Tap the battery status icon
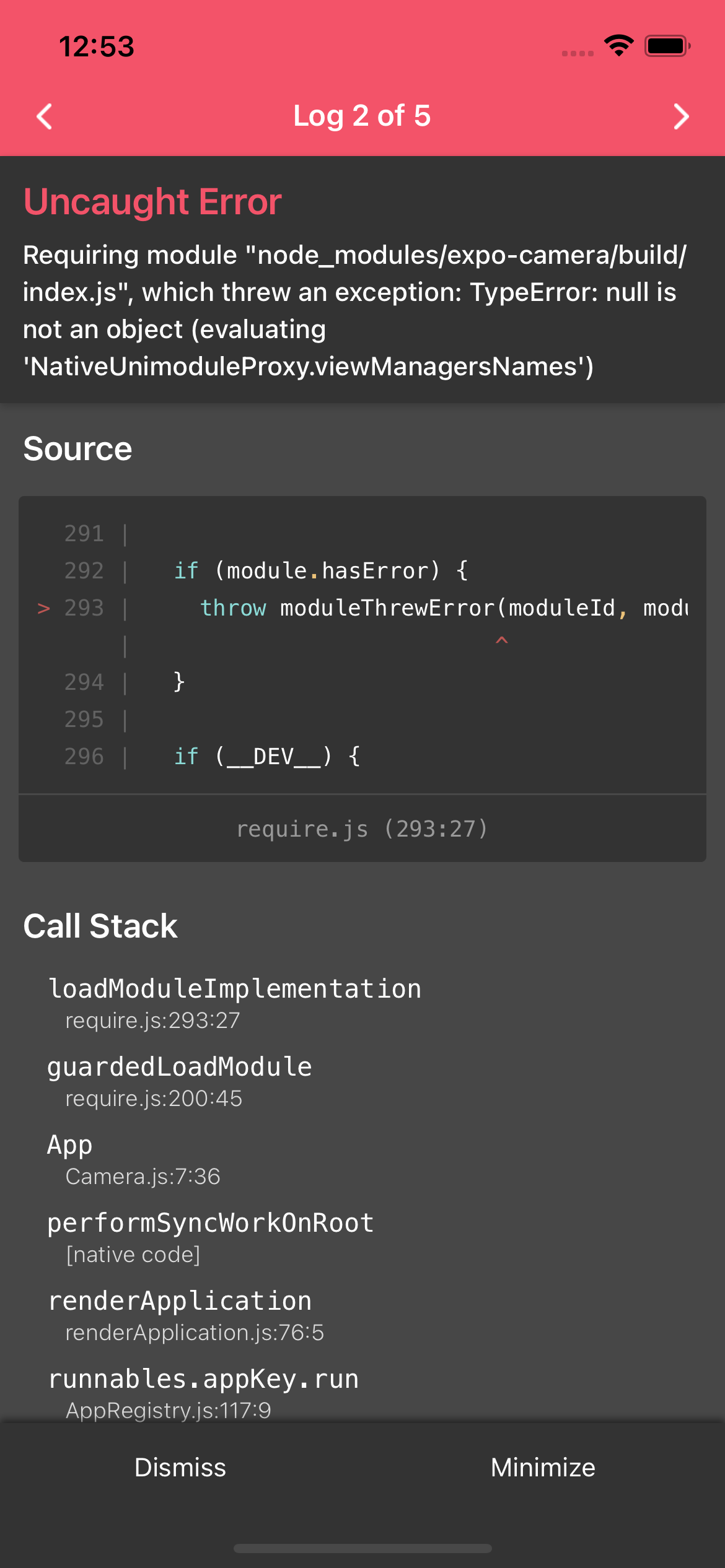This screenshot has width=725, height=1568. pos(667,46)
